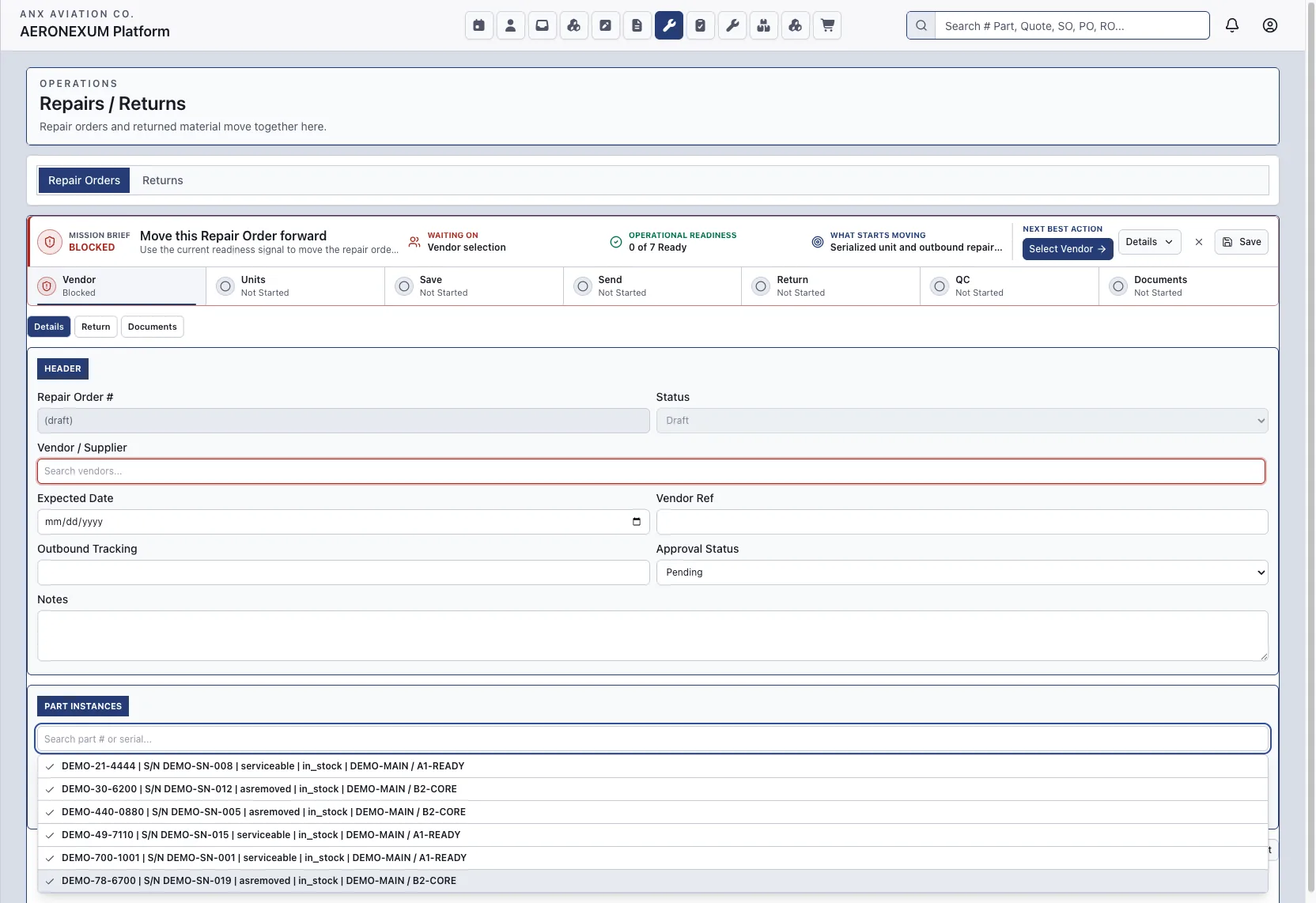The image size is (1316, 903).
Task: Open the stacked boxes inventory icon
Action: (x=764, y=25)
